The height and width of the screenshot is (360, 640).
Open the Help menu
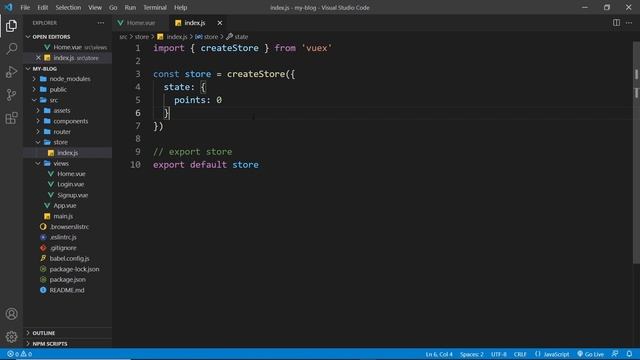(180, 7)
